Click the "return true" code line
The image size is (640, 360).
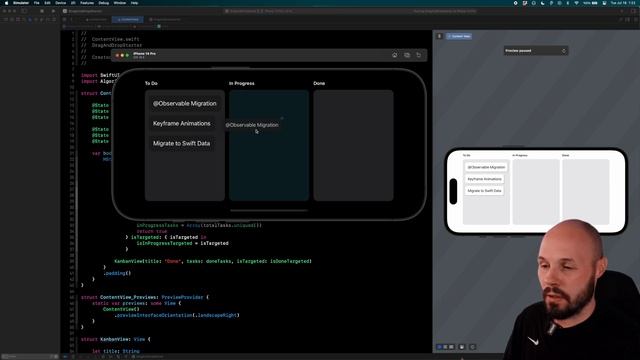pos(152,231)
